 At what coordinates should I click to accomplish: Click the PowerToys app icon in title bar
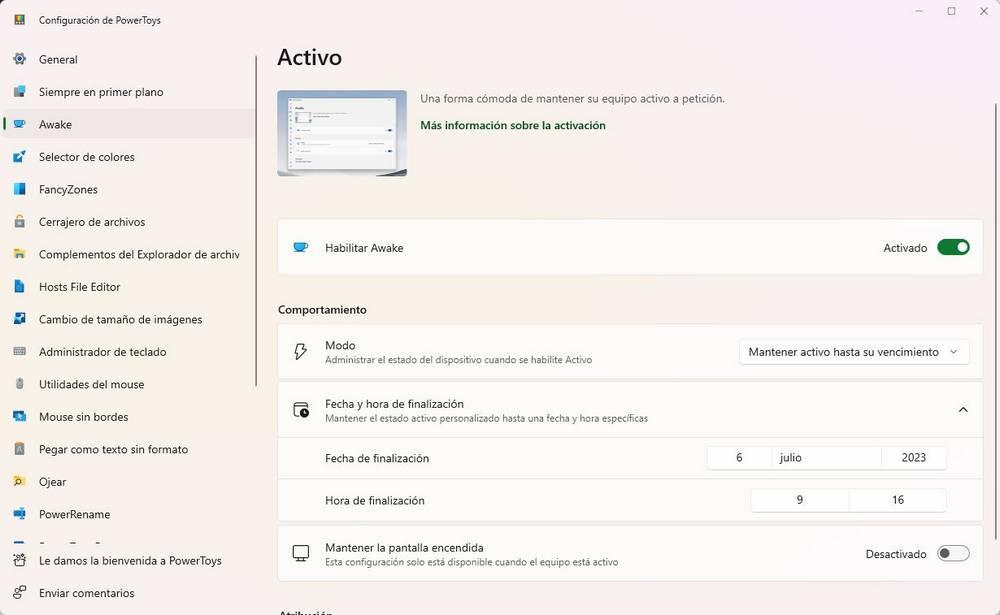[20, 20]
